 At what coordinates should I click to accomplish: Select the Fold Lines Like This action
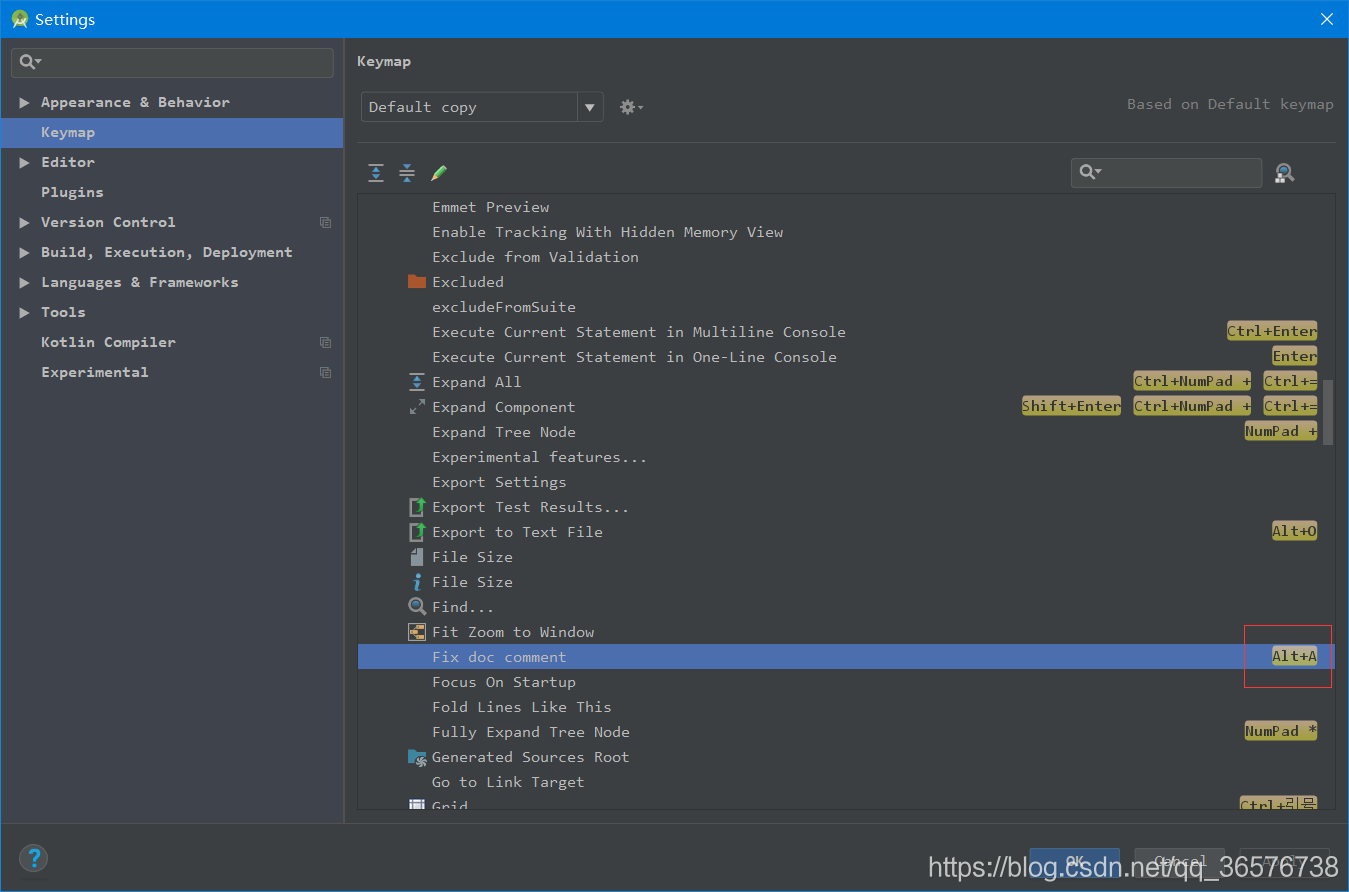point(521,707)
